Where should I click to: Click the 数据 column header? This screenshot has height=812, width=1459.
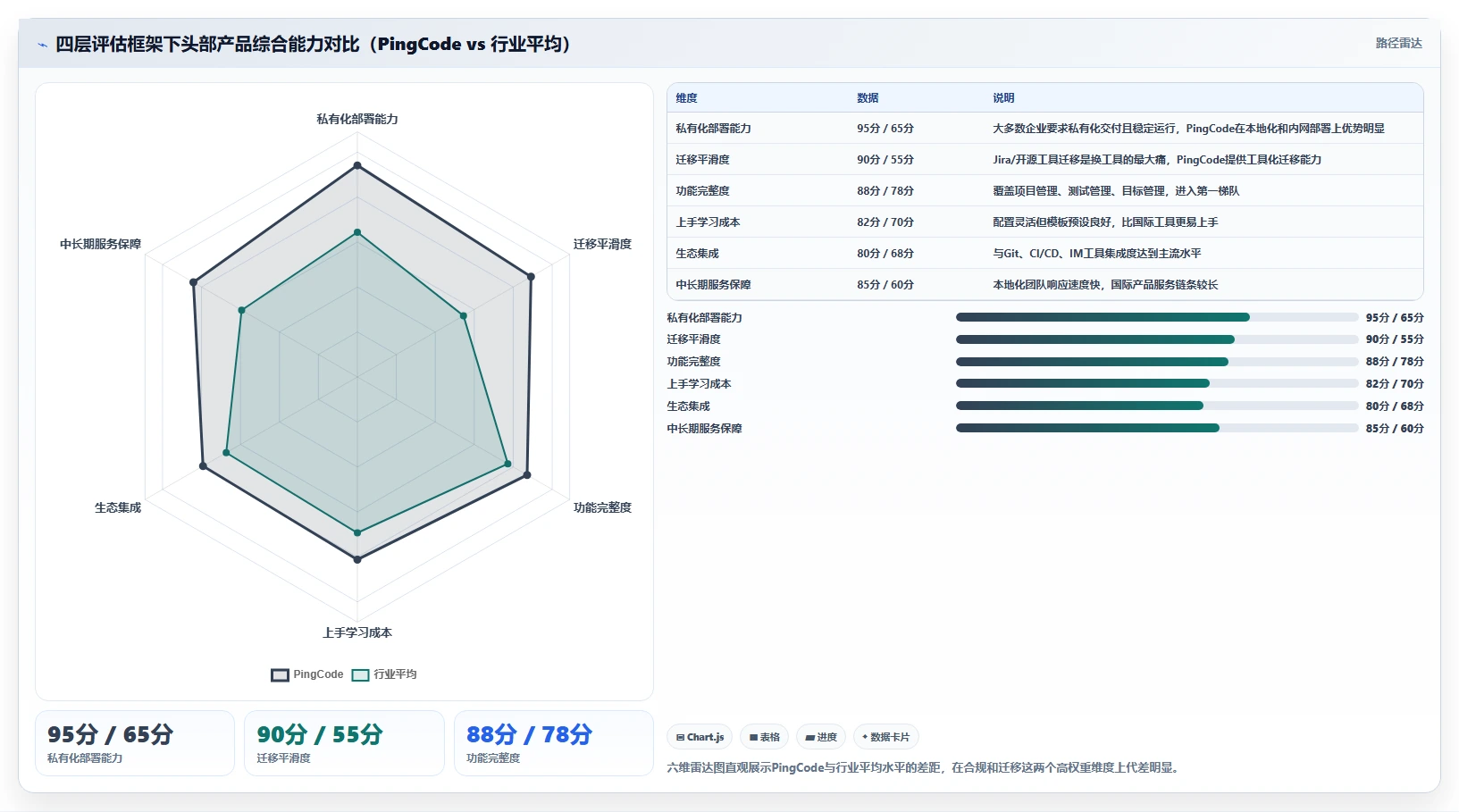point(868,98)
